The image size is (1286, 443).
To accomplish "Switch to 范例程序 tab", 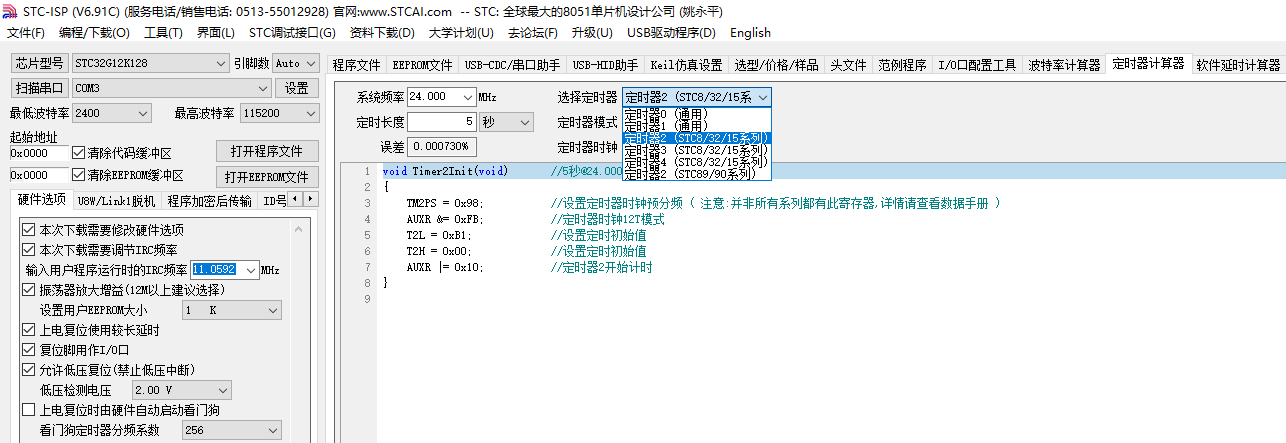I will tap(902, 65).
